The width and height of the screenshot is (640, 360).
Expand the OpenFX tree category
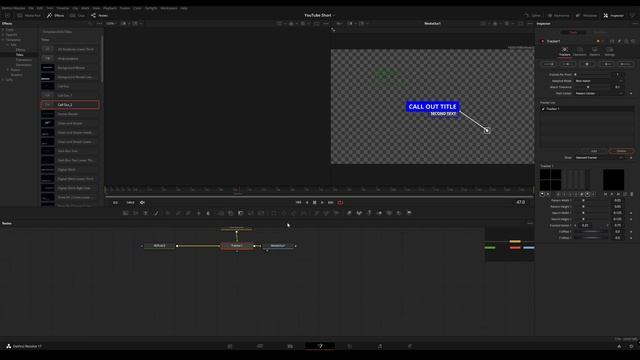coord(3,35)
